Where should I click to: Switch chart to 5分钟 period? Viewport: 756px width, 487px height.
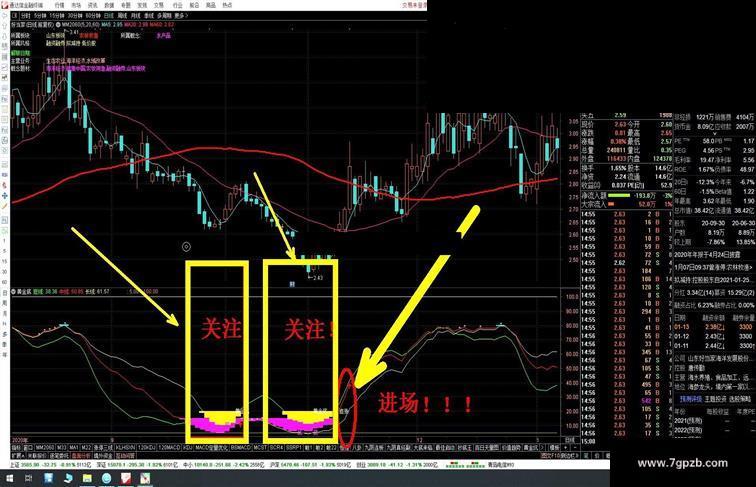[40, 15]
